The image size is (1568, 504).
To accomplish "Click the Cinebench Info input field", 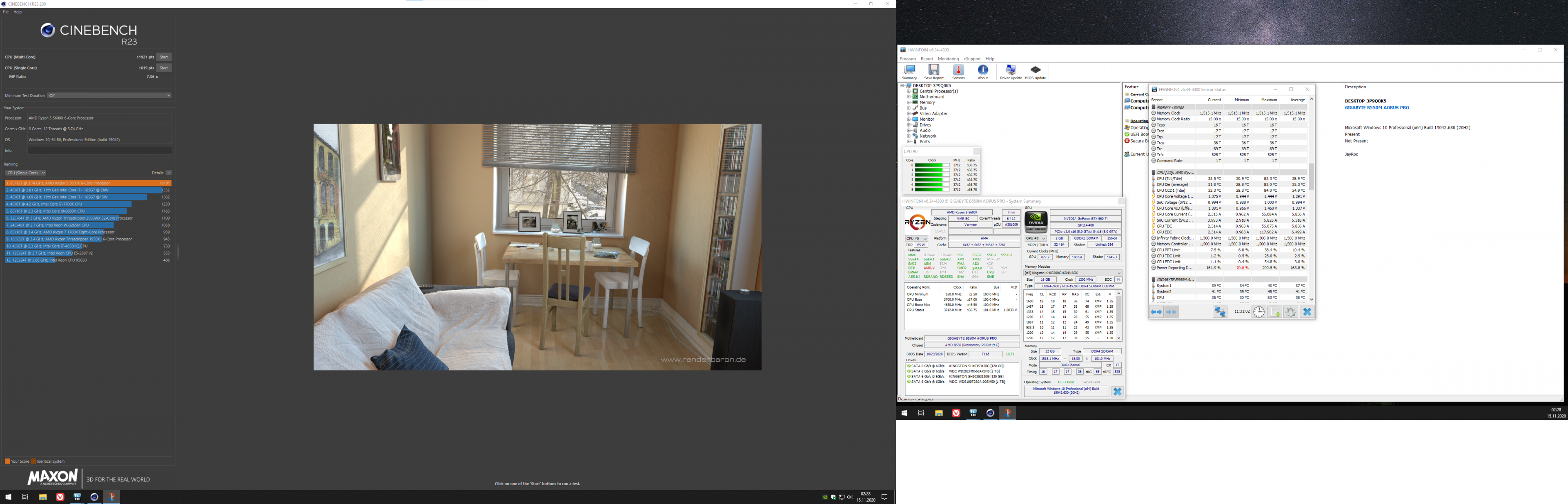I will pyautogui.click(x=99, y=150).
